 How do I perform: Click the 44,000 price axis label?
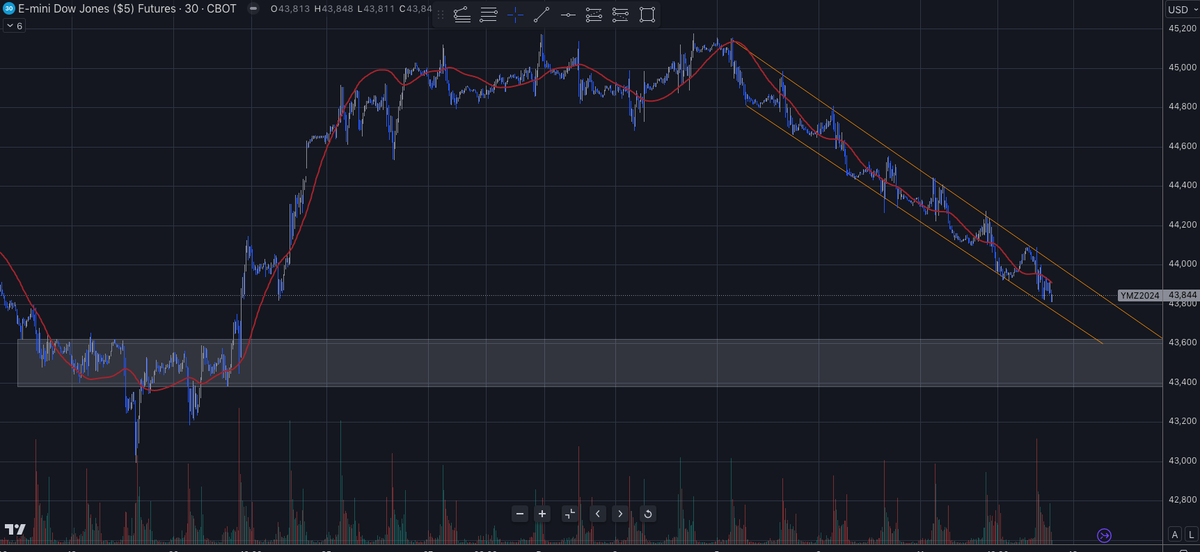point(1182,264)
